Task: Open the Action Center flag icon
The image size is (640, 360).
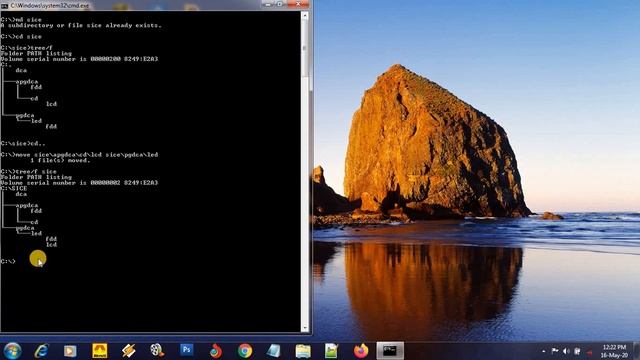Action: click(555, 351)
